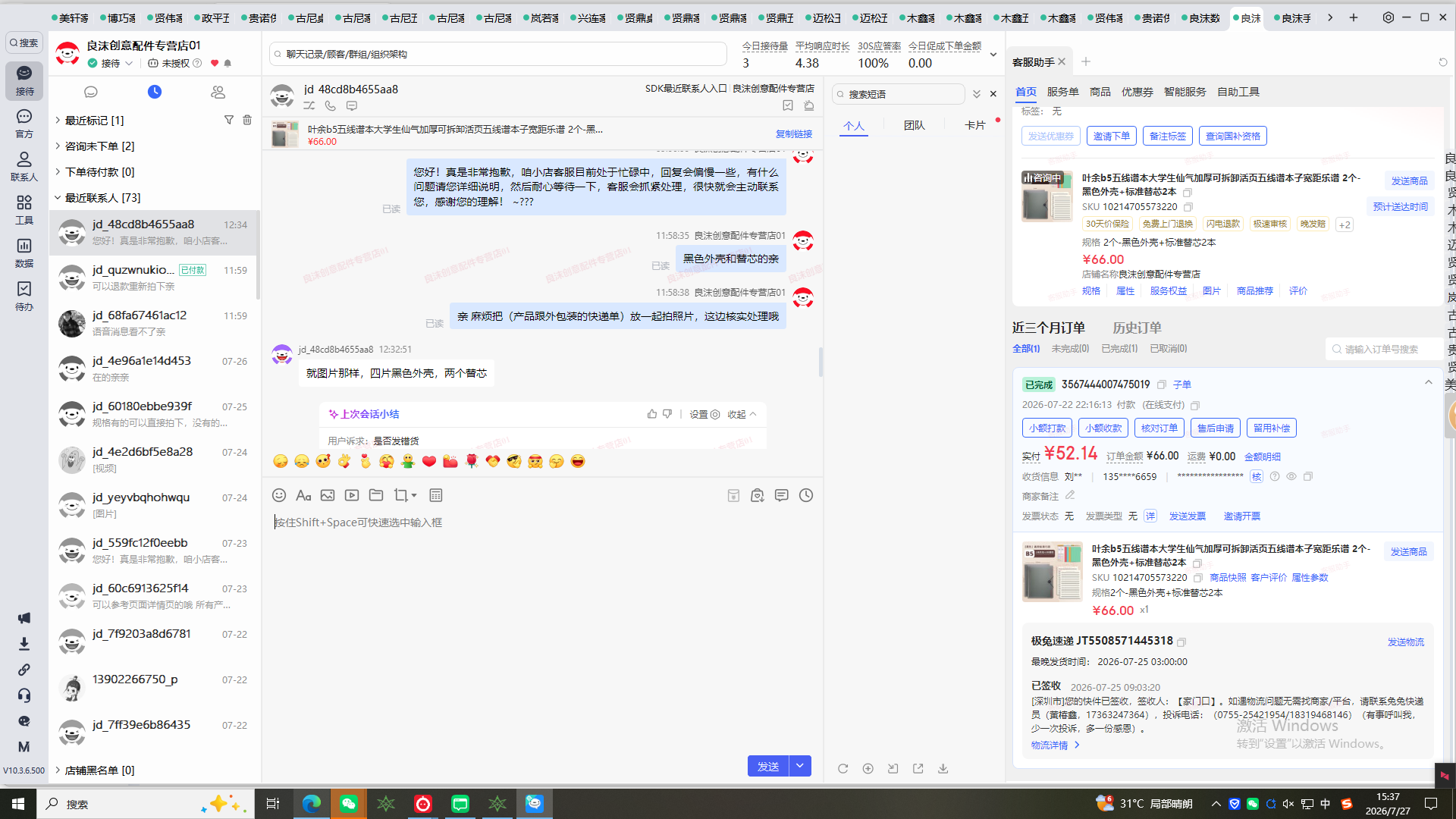Click the 搜索短语 search field
Viewport: 1456px width, 819px height.
point(899,94)
